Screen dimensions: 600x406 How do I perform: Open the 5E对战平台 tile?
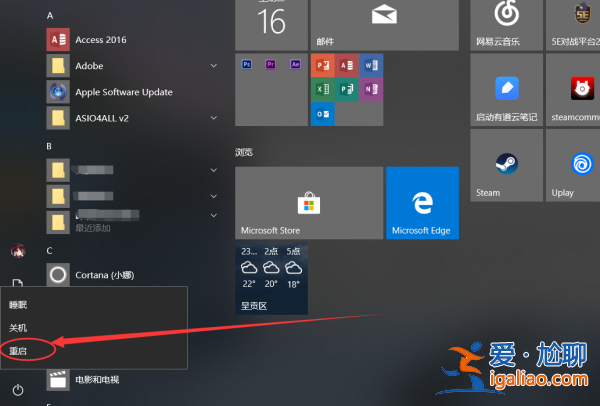pyautogui.click(x=573, y=25)
